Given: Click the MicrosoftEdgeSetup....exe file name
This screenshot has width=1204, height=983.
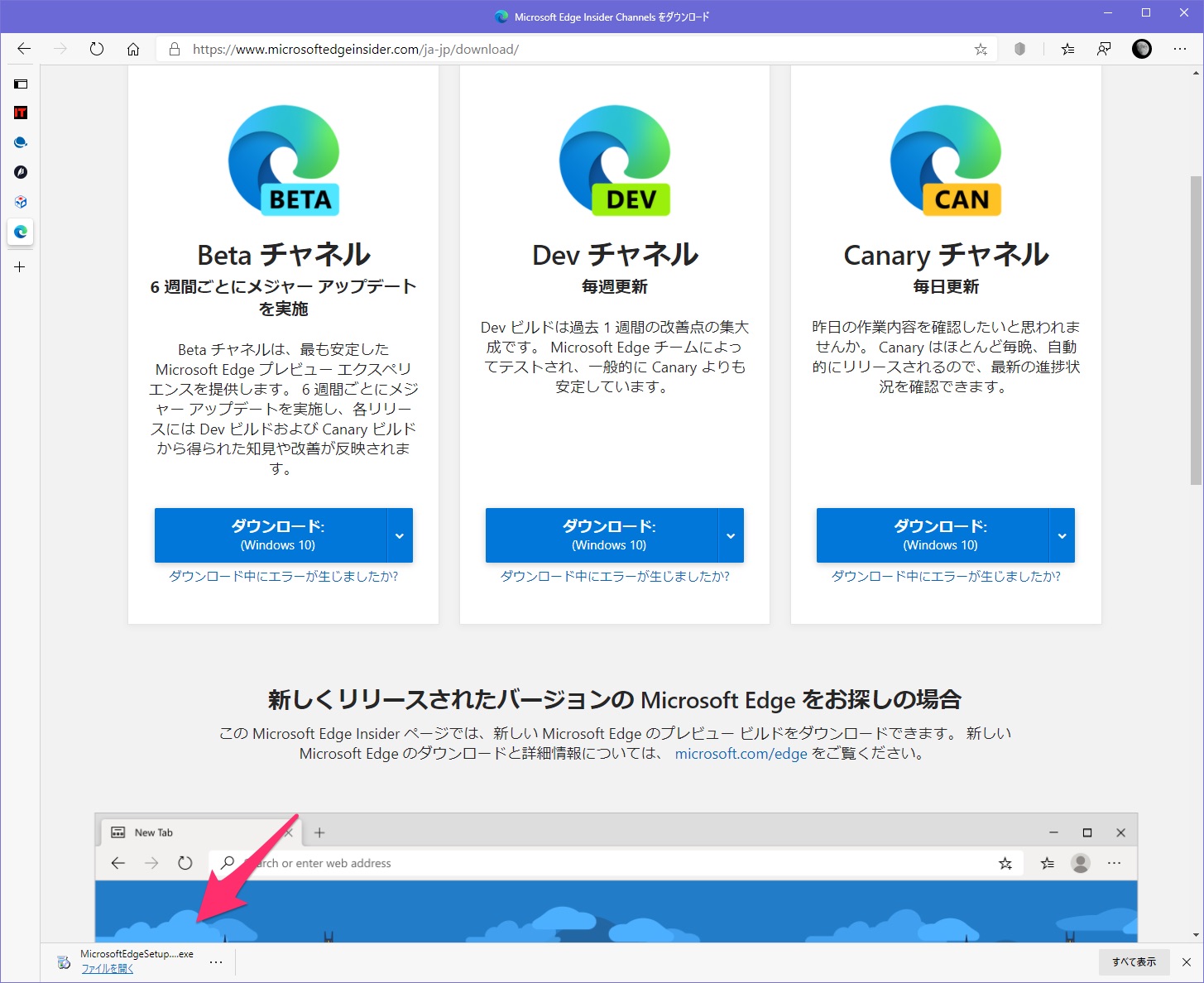Looking at the screenshot, I should click(137, 954).
